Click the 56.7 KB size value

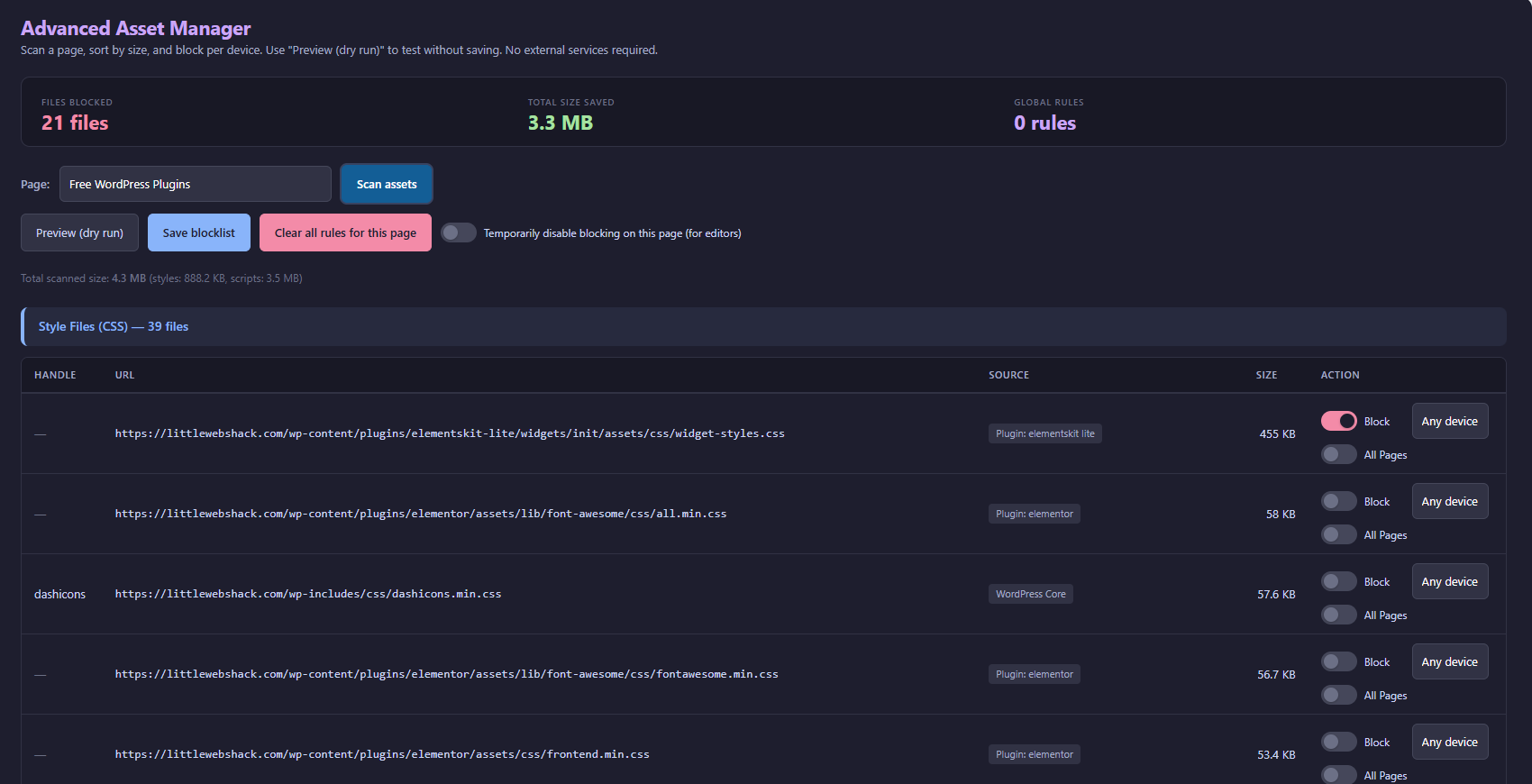[x=1276, y=674]
